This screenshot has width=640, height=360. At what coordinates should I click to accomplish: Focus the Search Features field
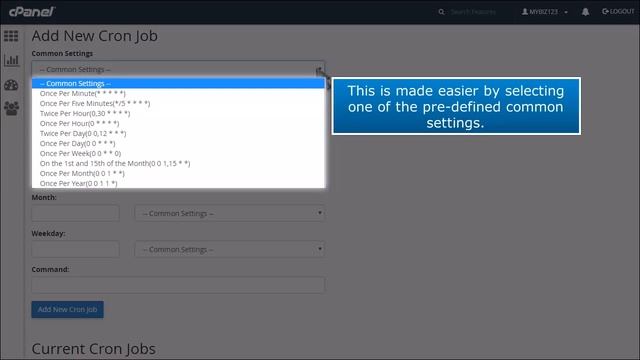tap(473, 12)
